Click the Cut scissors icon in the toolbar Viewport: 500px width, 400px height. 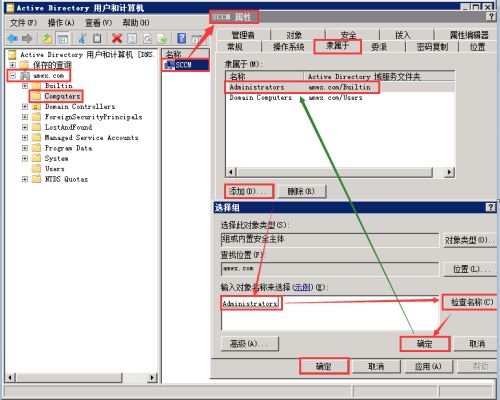(x=82, y=39)
